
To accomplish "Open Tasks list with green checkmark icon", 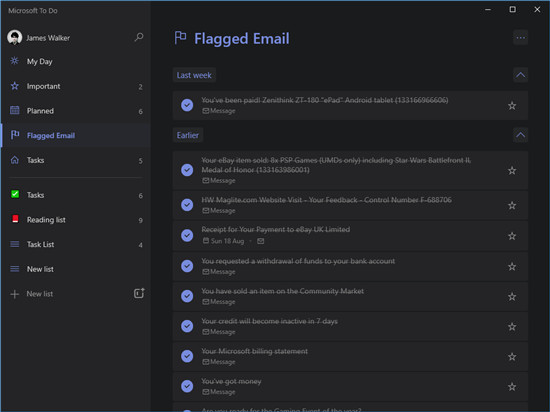I will pos(76,195).
